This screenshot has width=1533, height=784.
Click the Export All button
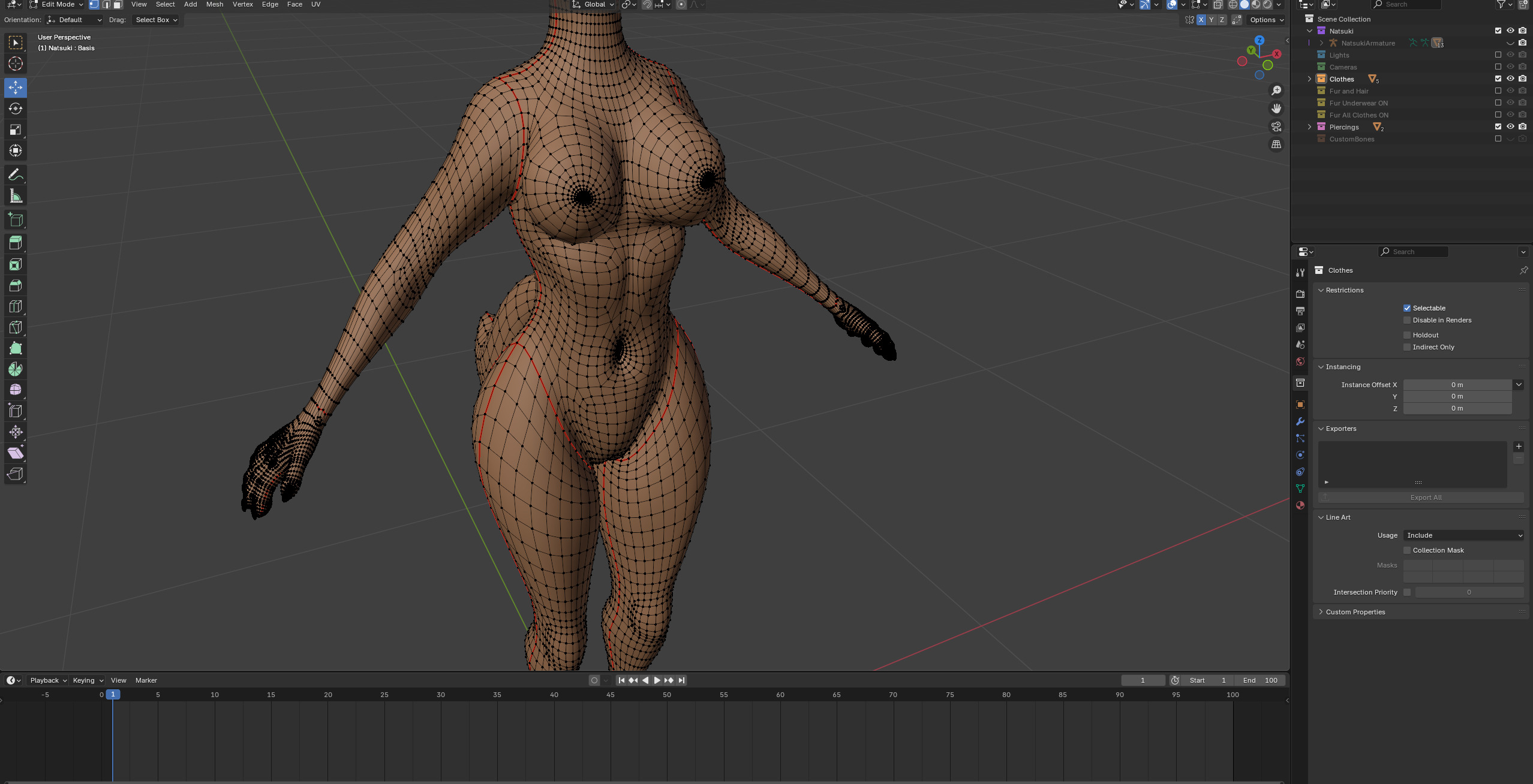[1425, 497]
